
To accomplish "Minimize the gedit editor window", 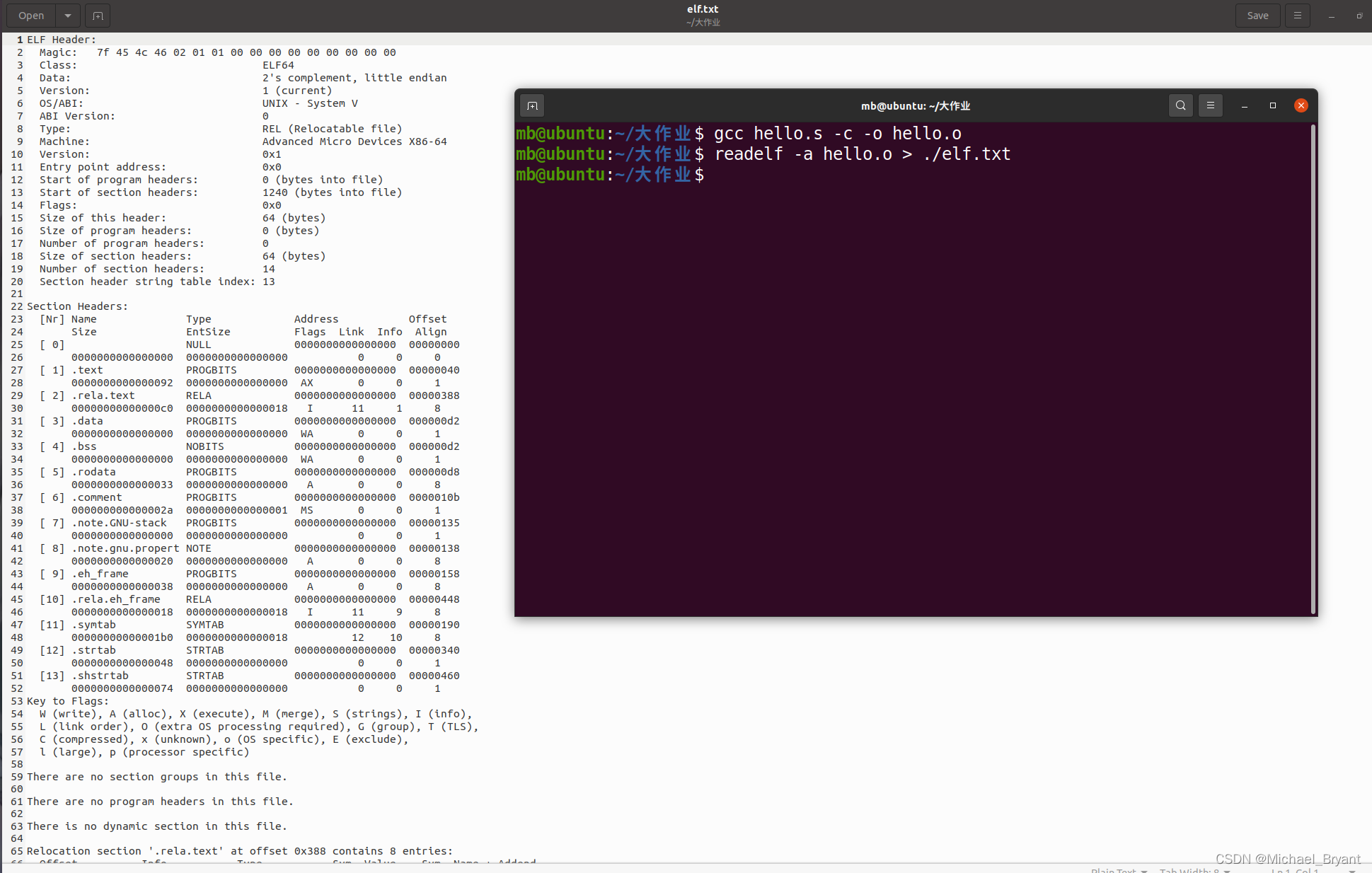I will pyautogui.click(x=1332, y=16).
